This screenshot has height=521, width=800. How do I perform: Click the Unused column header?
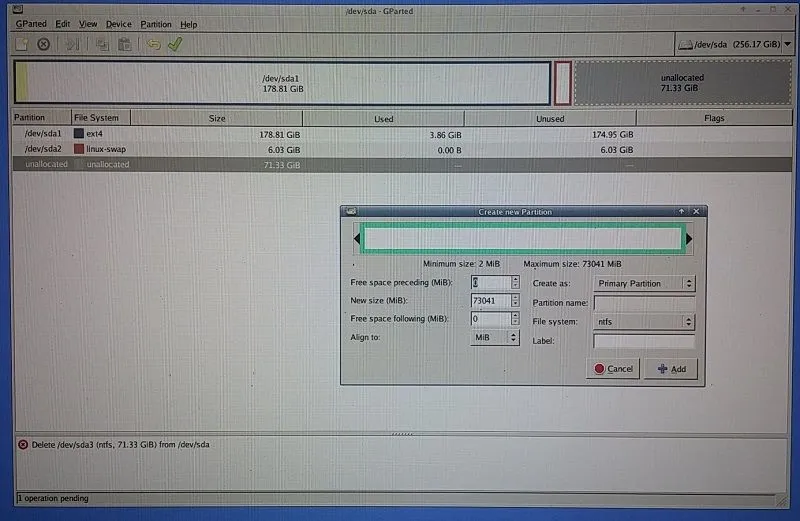[550, 119]
